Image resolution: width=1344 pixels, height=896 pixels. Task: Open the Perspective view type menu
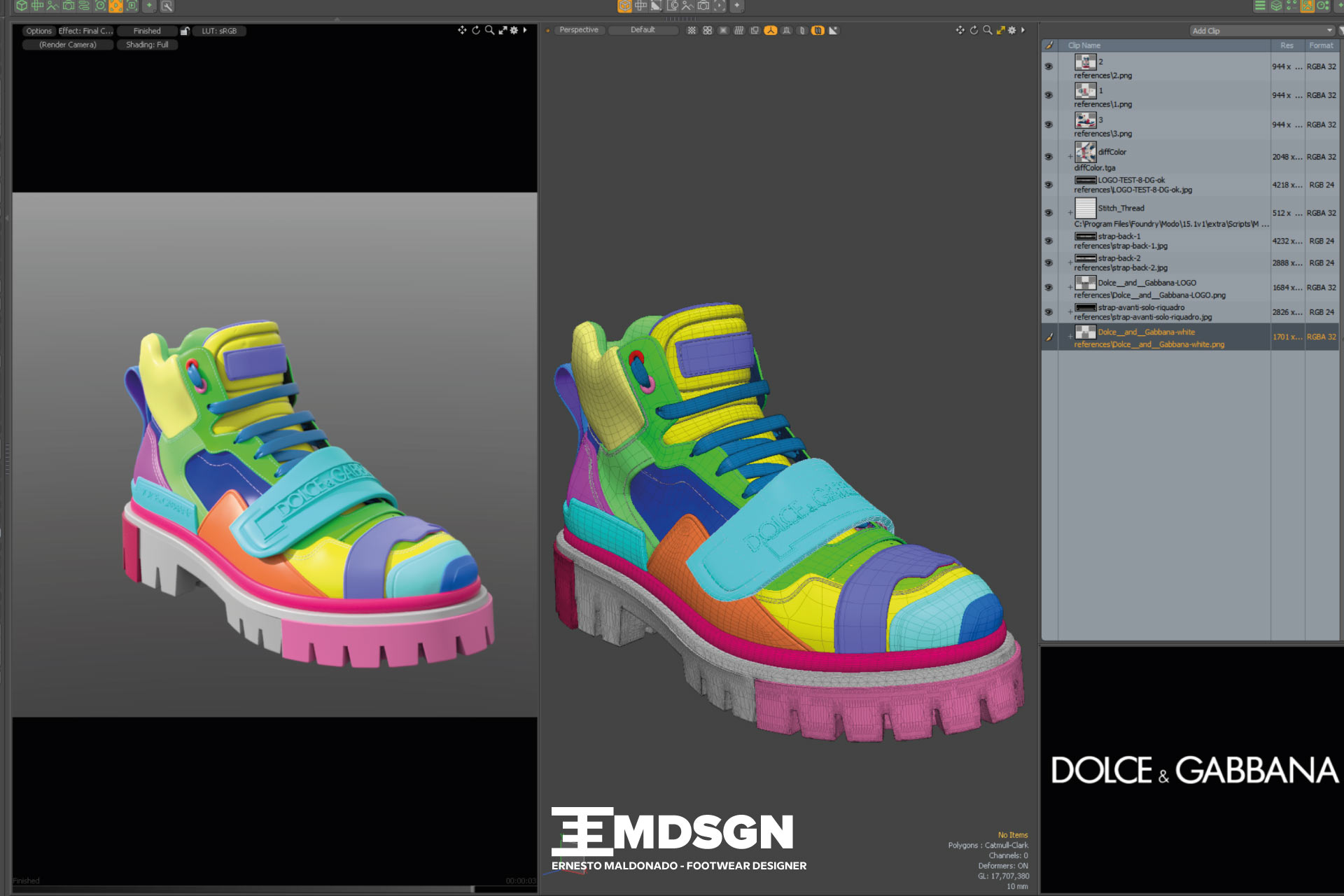click(x=579, y=30)
